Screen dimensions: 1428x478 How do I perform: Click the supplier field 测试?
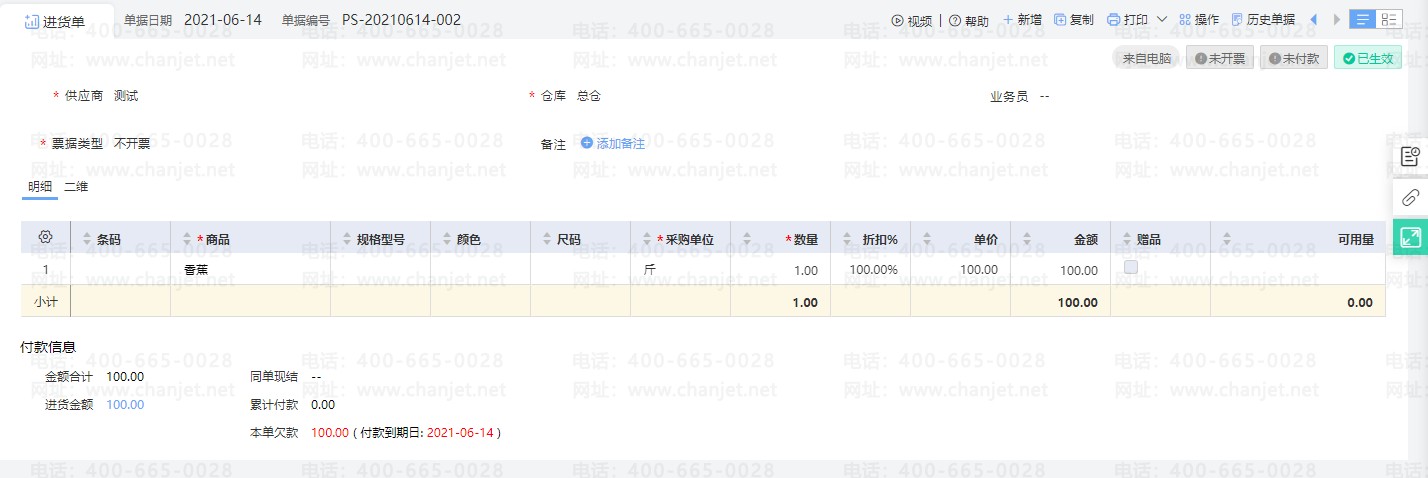[126, 96]
